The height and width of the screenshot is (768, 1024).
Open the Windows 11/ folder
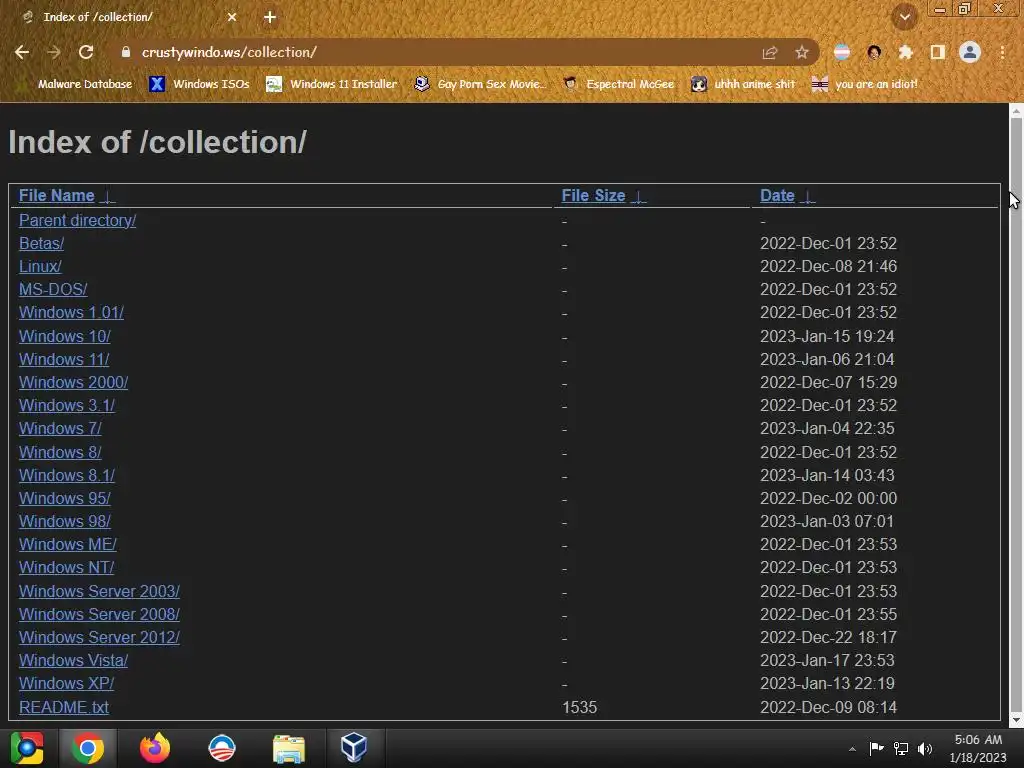click(x=63, y=359)
